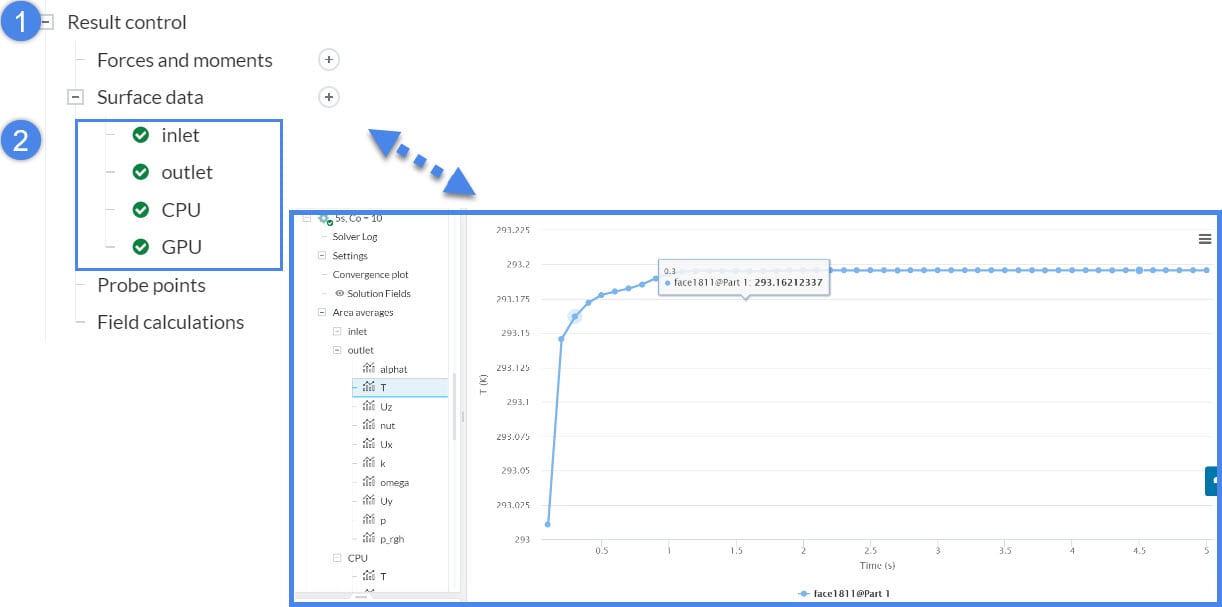
Task: Collapse the Area averages section
Action: (322, 313)
